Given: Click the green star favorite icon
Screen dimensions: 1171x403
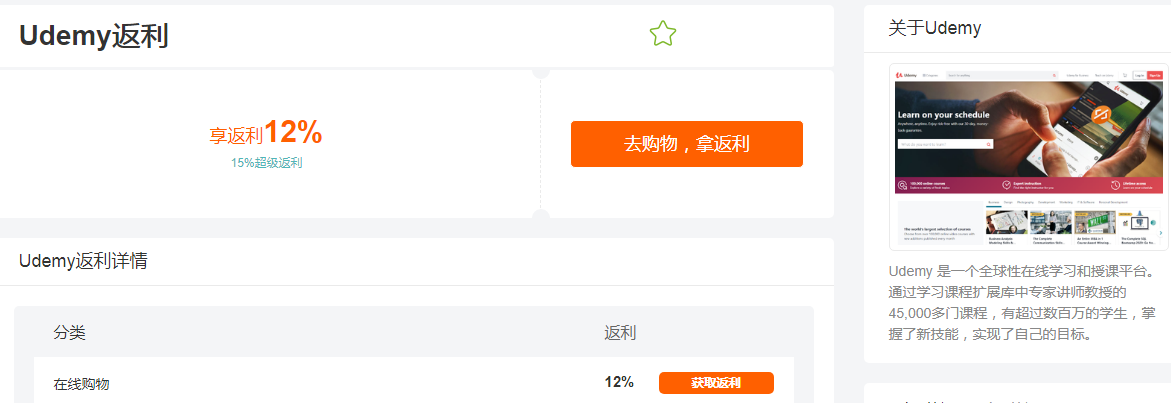Looking at the screenshot, I should [662, 34].
